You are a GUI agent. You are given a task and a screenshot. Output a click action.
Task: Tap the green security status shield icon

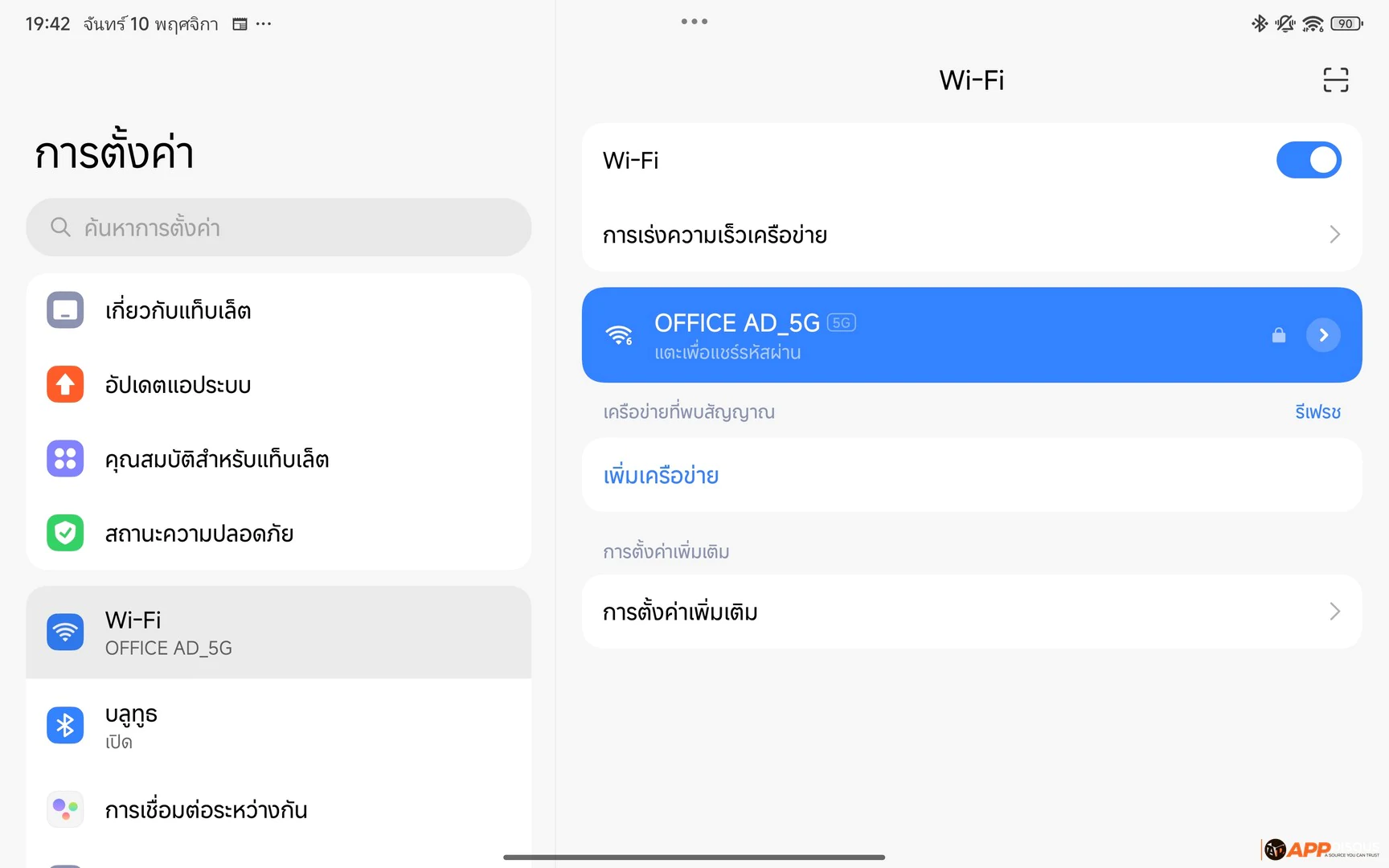point(65,533)
